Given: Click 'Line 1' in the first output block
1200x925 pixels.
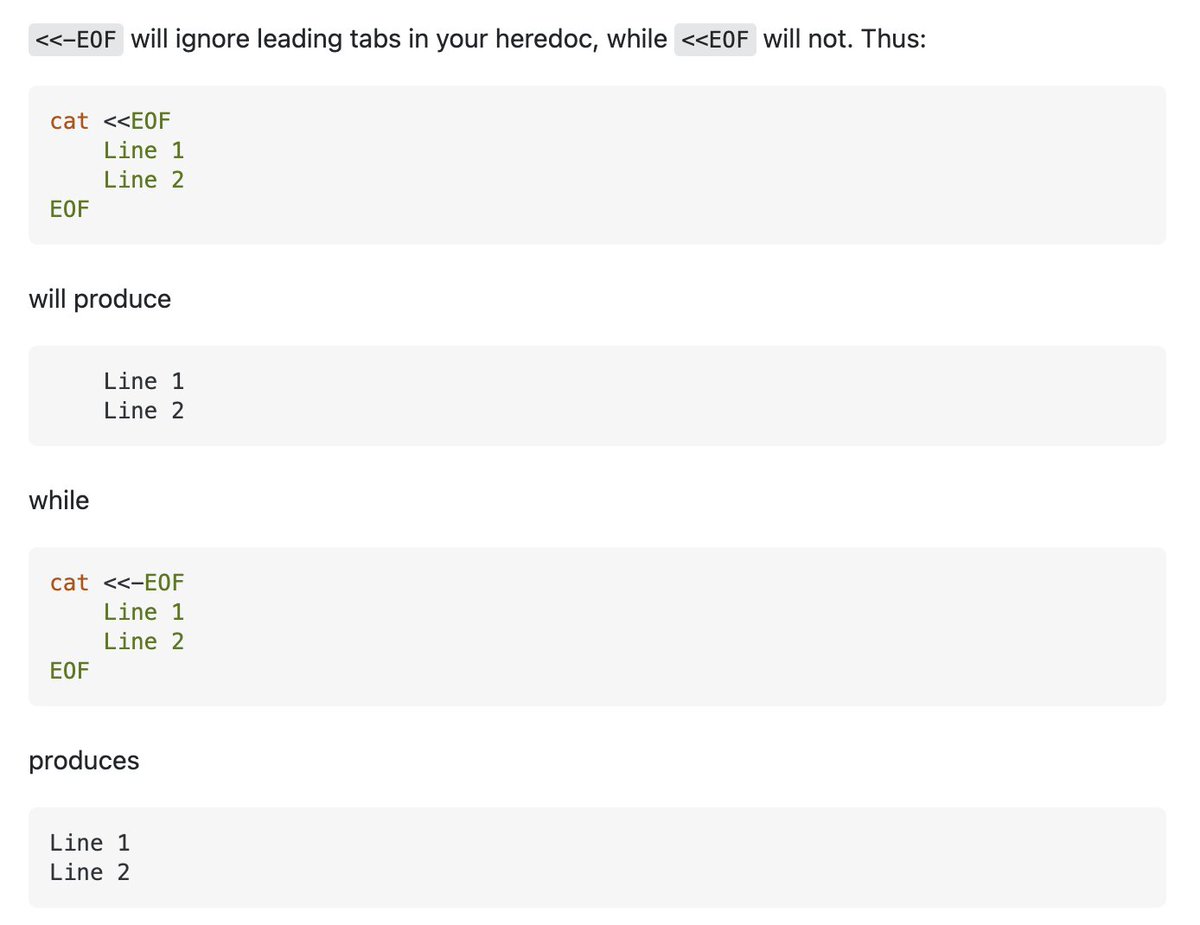Looking at the screenshot, I should pyautogui.click(x=144, y=381).
